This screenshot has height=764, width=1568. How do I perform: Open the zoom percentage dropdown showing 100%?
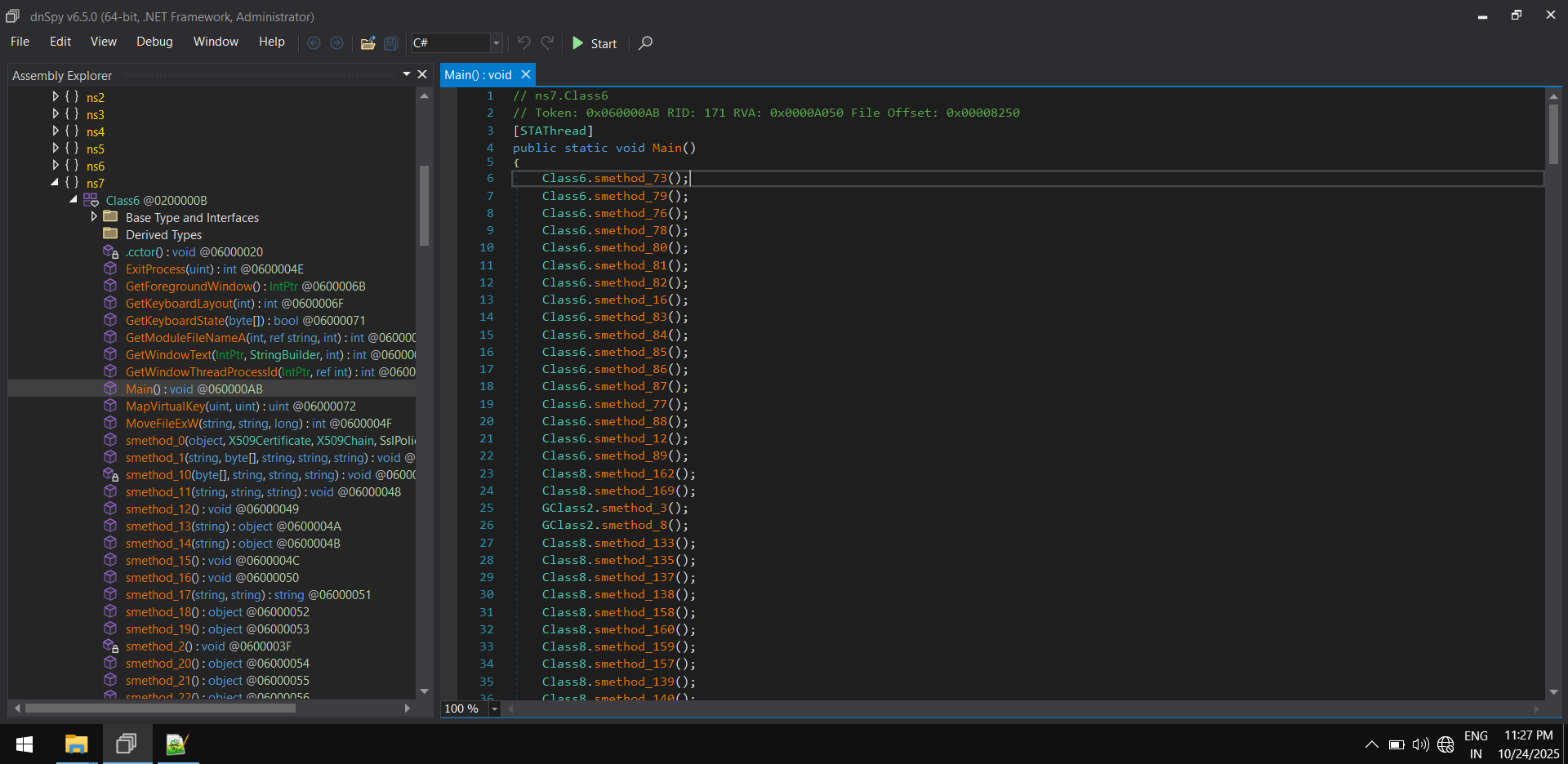pos(494,708)
